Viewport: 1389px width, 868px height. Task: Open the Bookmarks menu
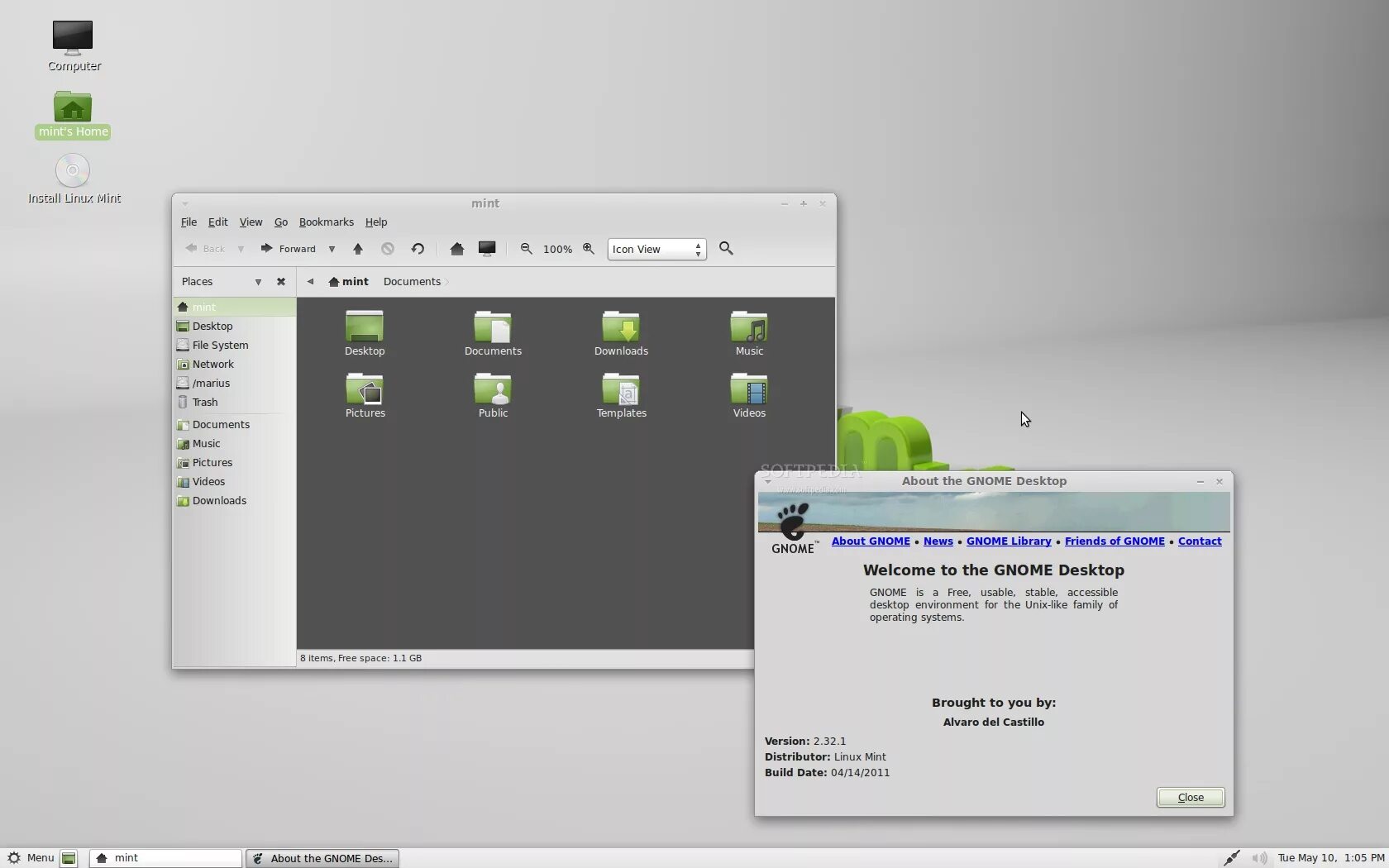tap(326, 222)
